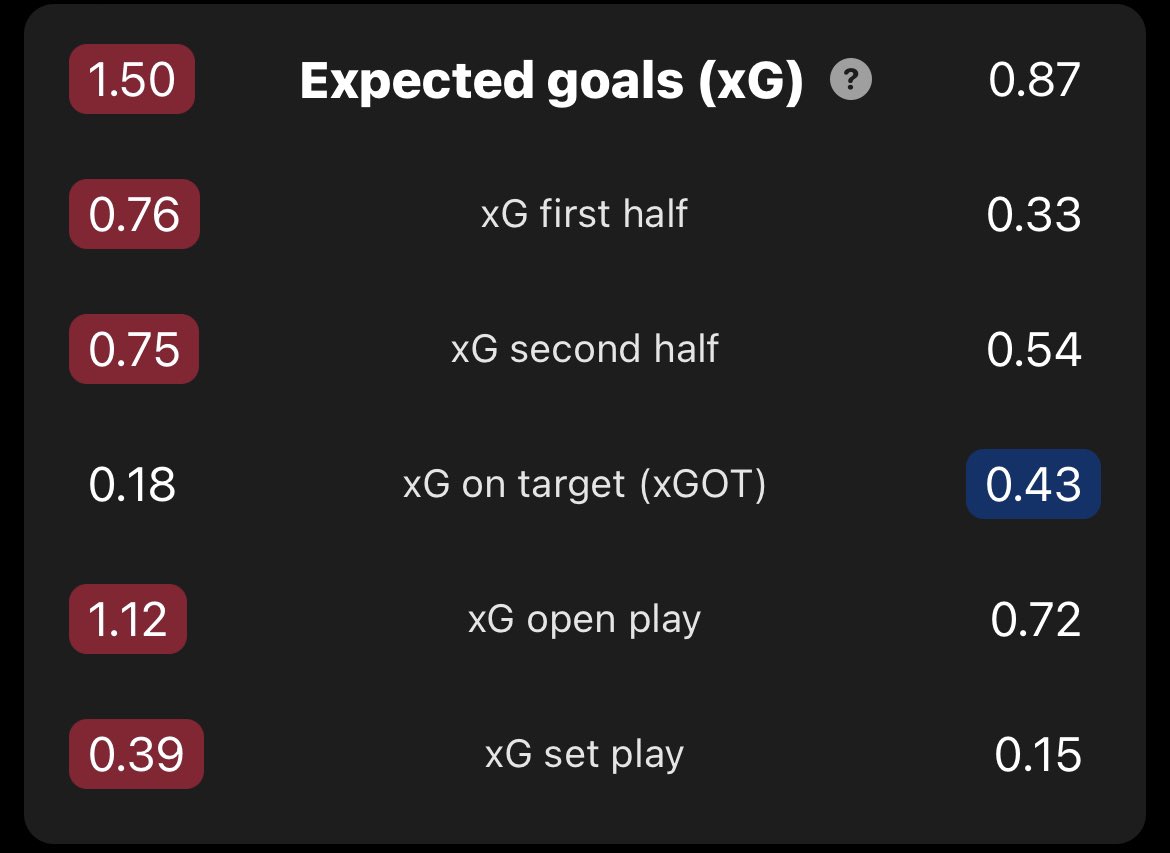1170x853 pixels.
Task: Select the xG set play label
Action: point(584,755)
